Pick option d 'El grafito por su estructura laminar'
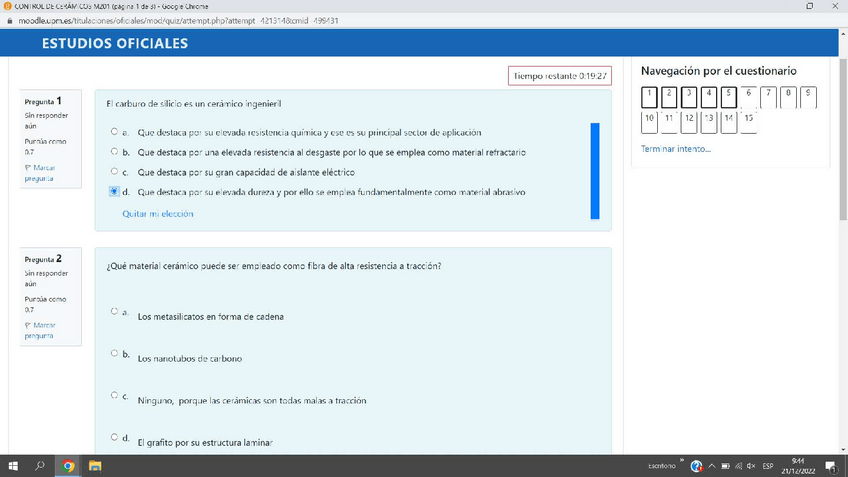This screenshot has height=477, width=848. click(x=114, y=438)
